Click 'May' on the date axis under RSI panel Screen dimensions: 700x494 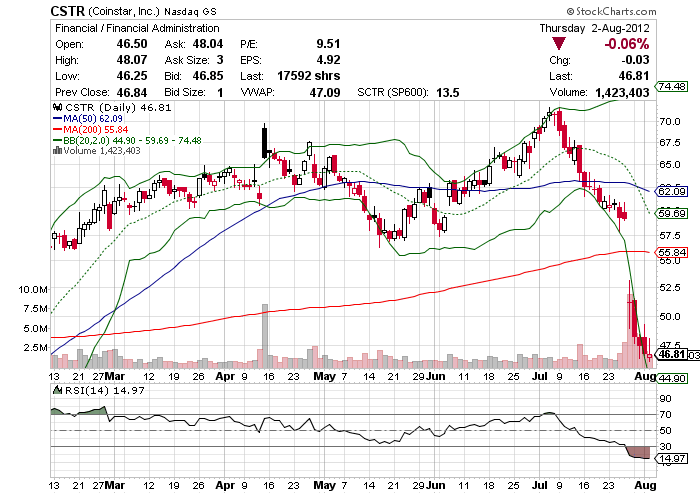(x=325, y=485)
